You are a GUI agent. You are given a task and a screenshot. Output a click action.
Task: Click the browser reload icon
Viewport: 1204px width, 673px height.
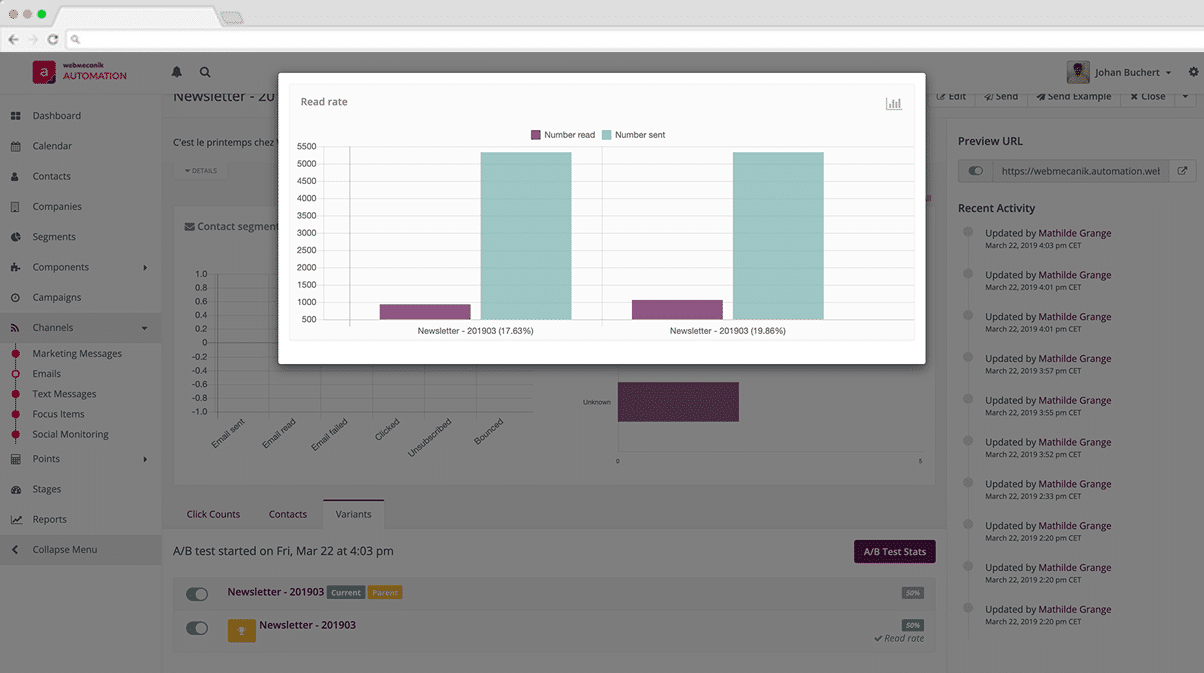pyautogui.click(x=53, y=39)
